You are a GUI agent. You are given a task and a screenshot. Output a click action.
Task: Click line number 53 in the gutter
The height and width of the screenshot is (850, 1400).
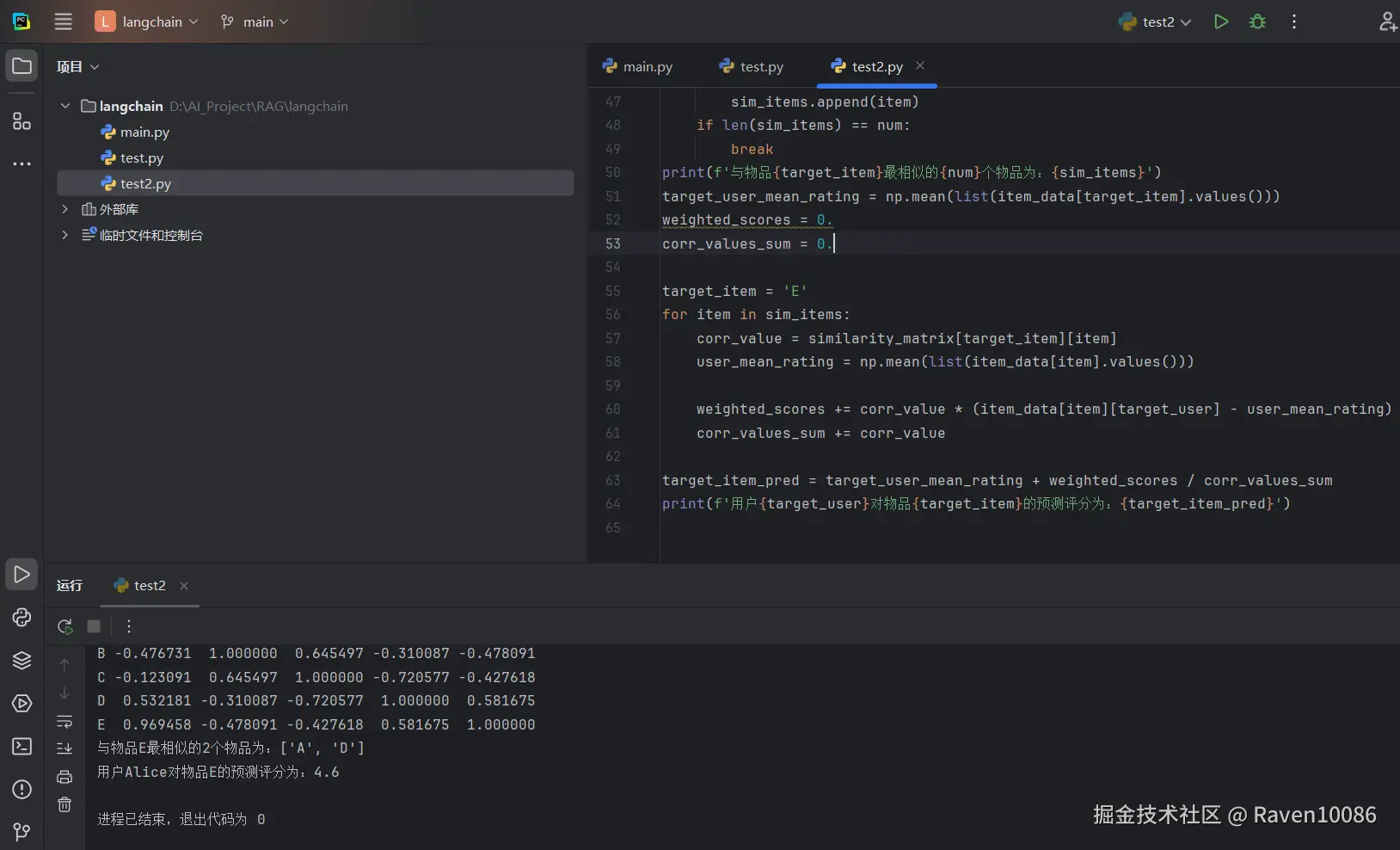click(612, 243)
